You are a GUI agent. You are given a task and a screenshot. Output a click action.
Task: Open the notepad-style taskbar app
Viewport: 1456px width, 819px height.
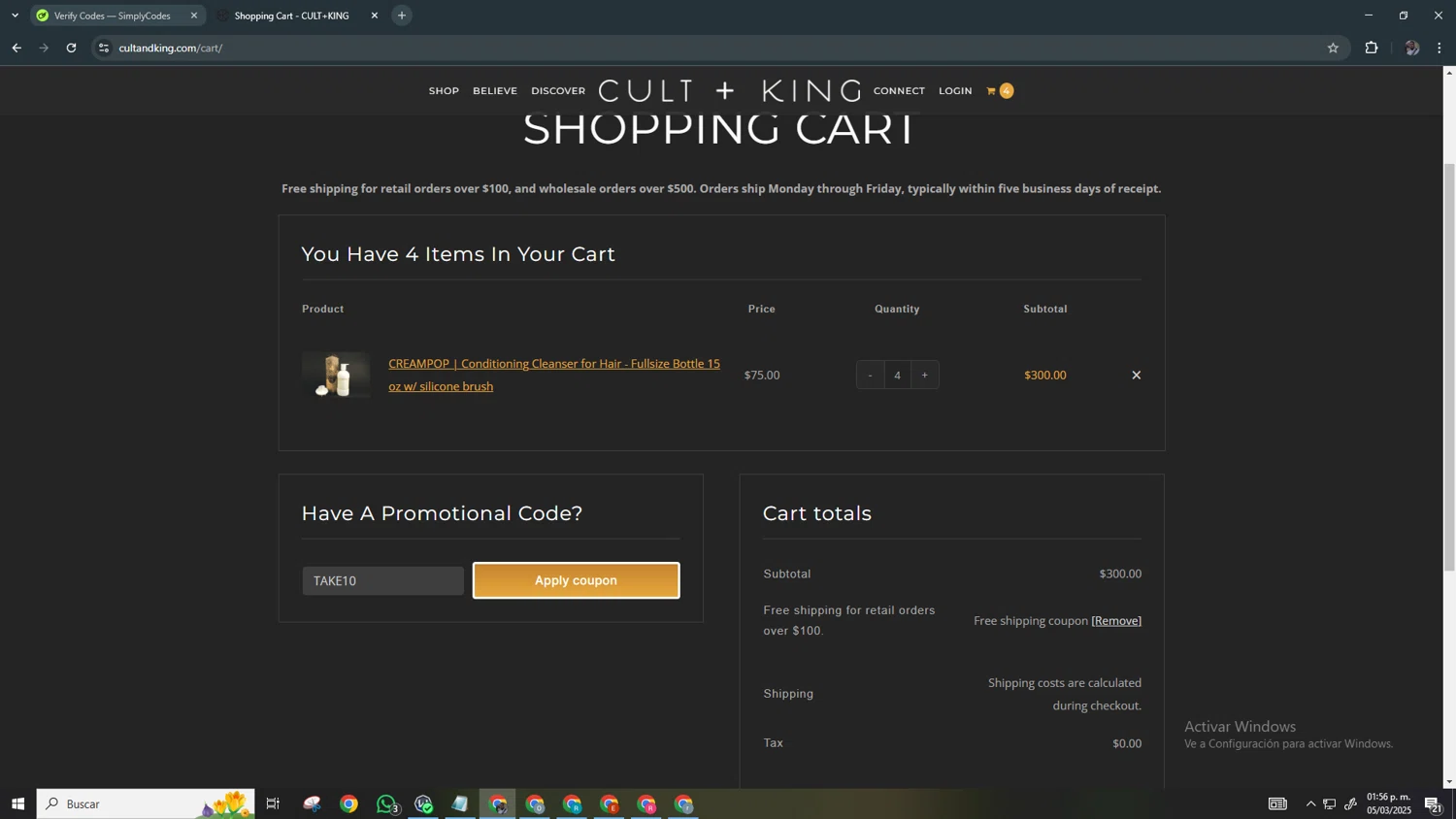460,803
